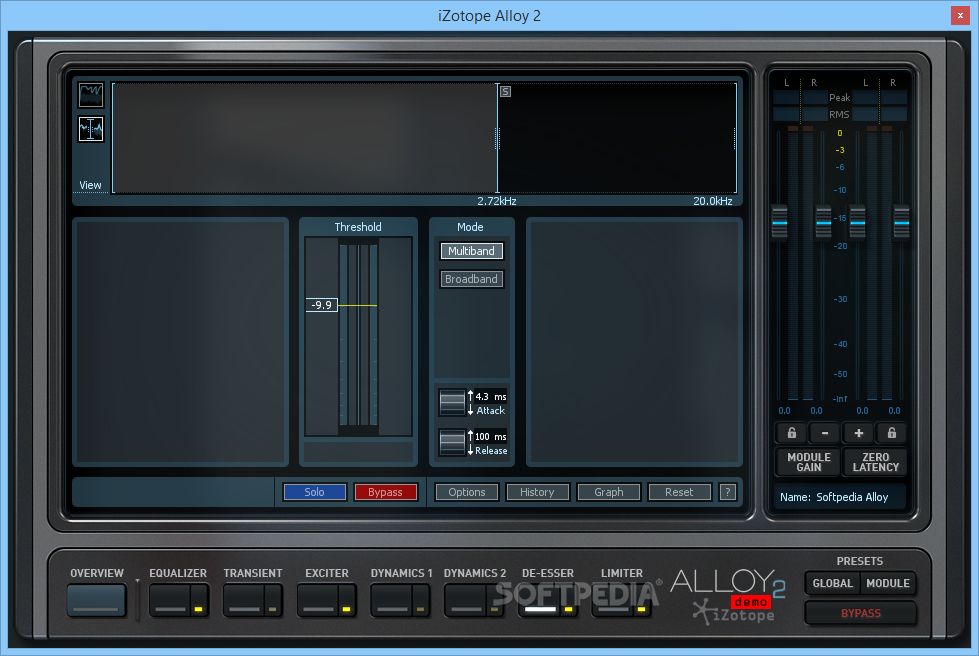The image size is (979, 656).
Task: Open the Dynamics 1 module
Action: (391, 600)
